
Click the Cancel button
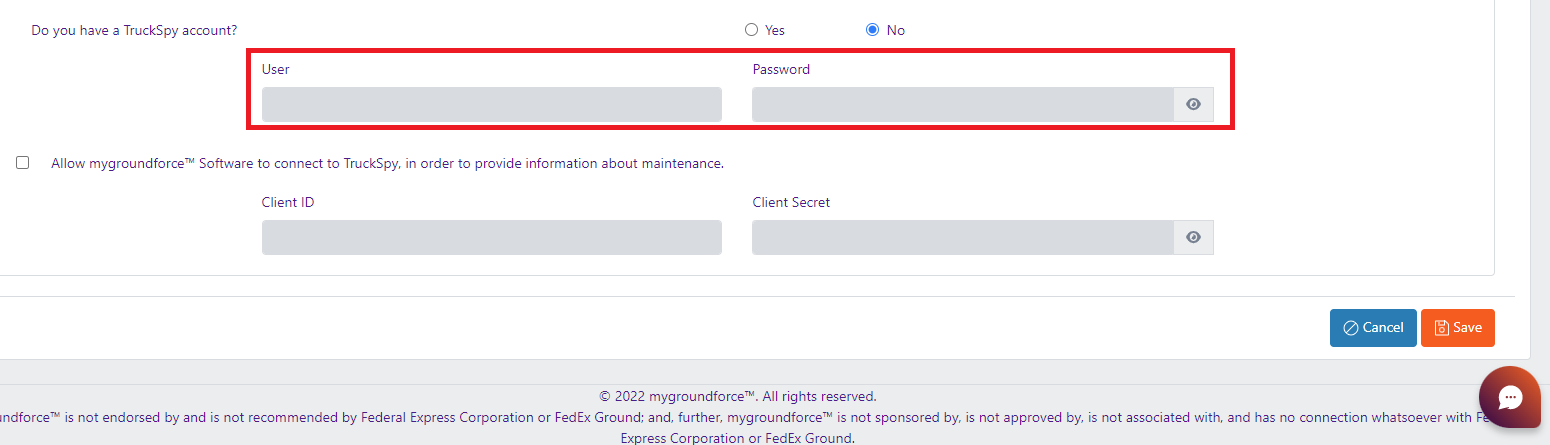coord(1372,328)
